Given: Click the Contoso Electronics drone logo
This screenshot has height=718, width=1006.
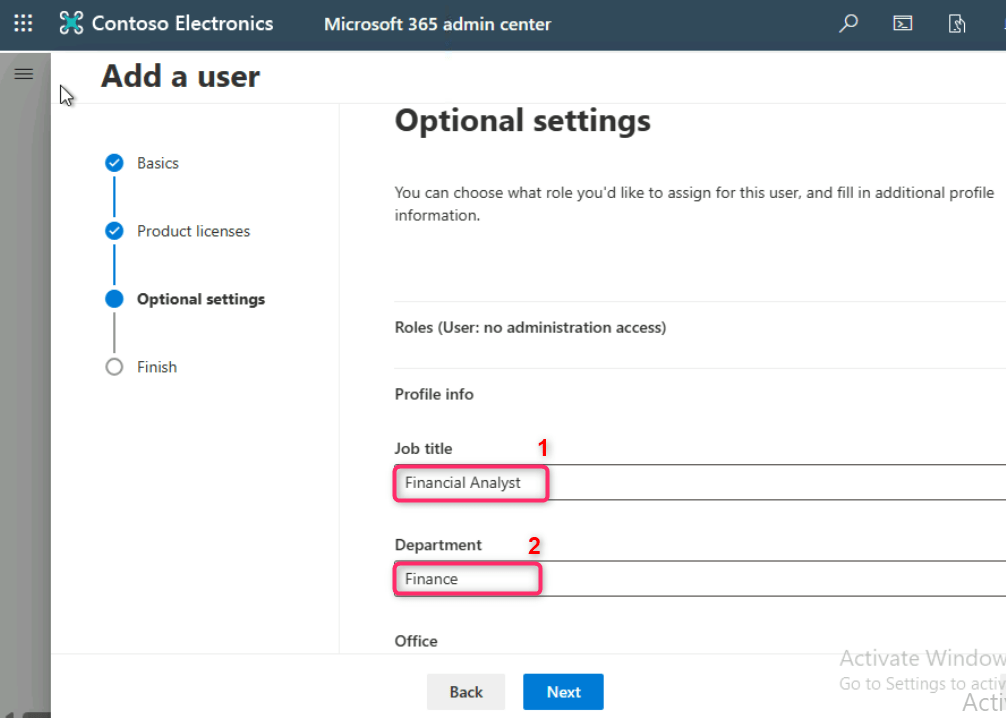Looking at the screenshot, I should point(71,23).
